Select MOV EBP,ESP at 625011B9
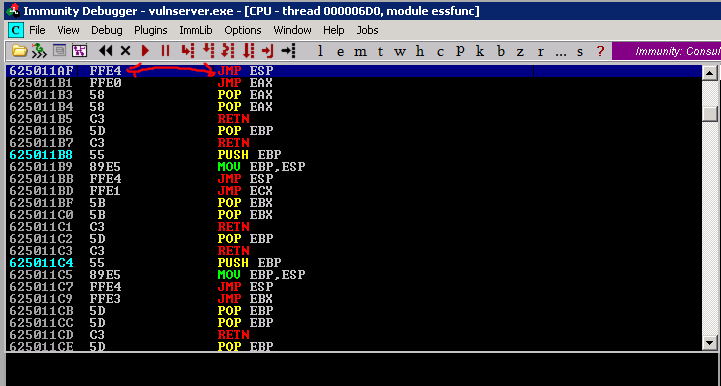The image size is (721, 386). point(261,167)
